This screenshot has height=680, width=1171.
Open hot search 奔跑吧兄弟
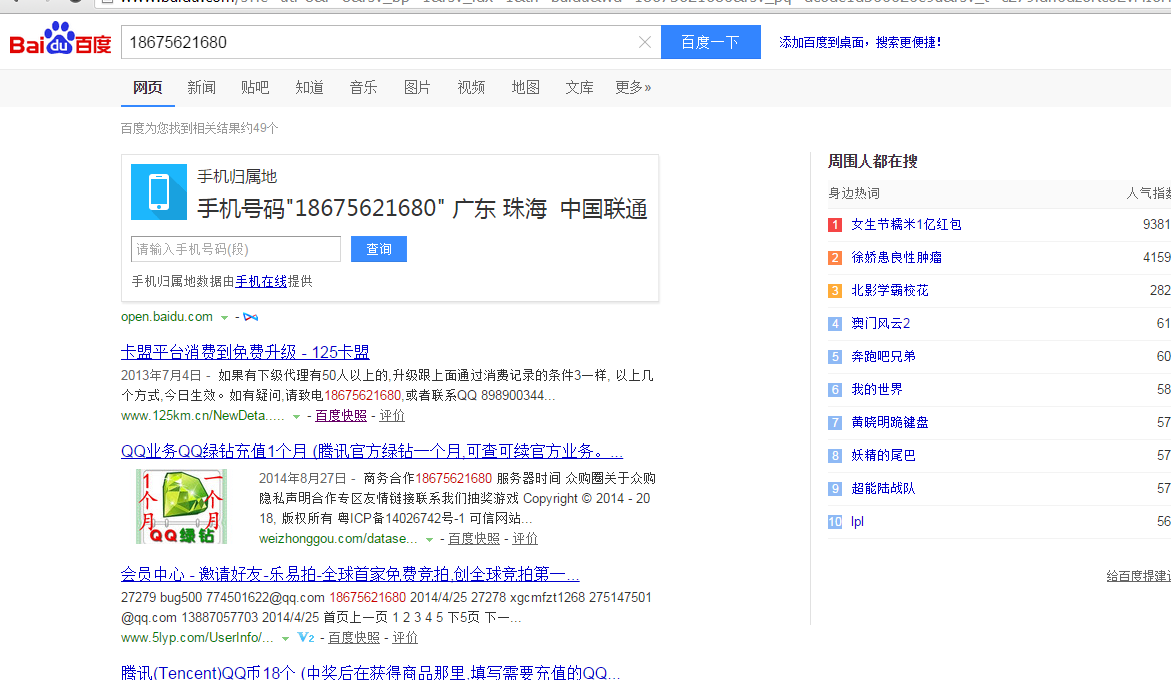pyautogui.click(x=883, y=356)
